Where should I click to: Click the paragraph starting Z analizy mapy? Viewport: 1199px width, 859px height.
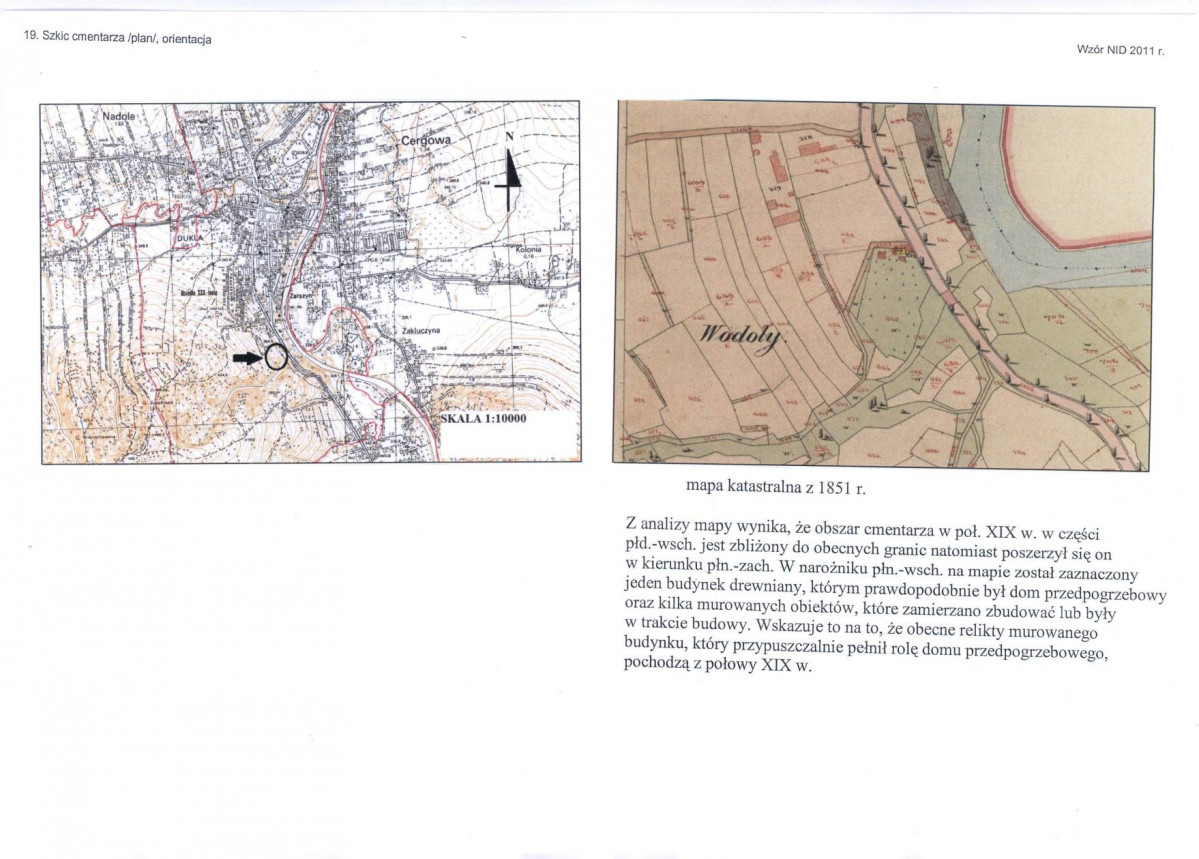tap(895, 594)
